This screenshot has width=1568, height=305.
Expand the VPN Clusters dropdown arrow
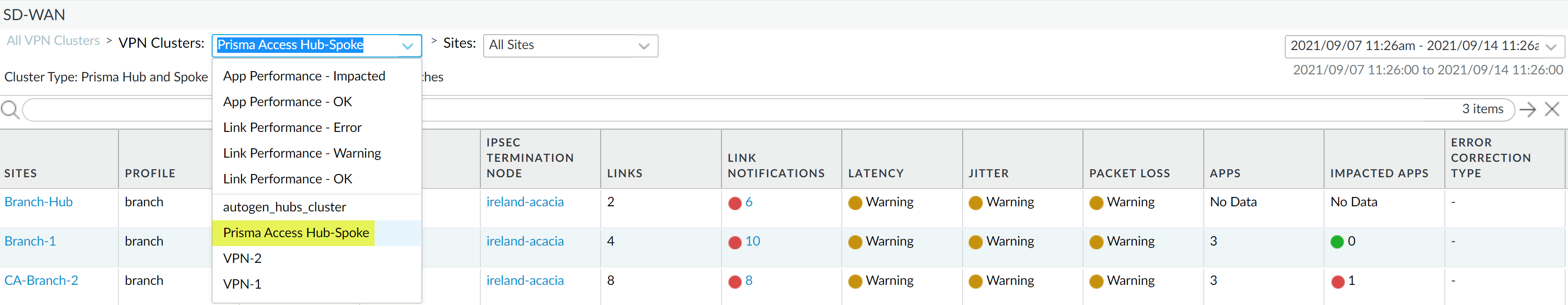pyautogui.click(x=408, y=45)
